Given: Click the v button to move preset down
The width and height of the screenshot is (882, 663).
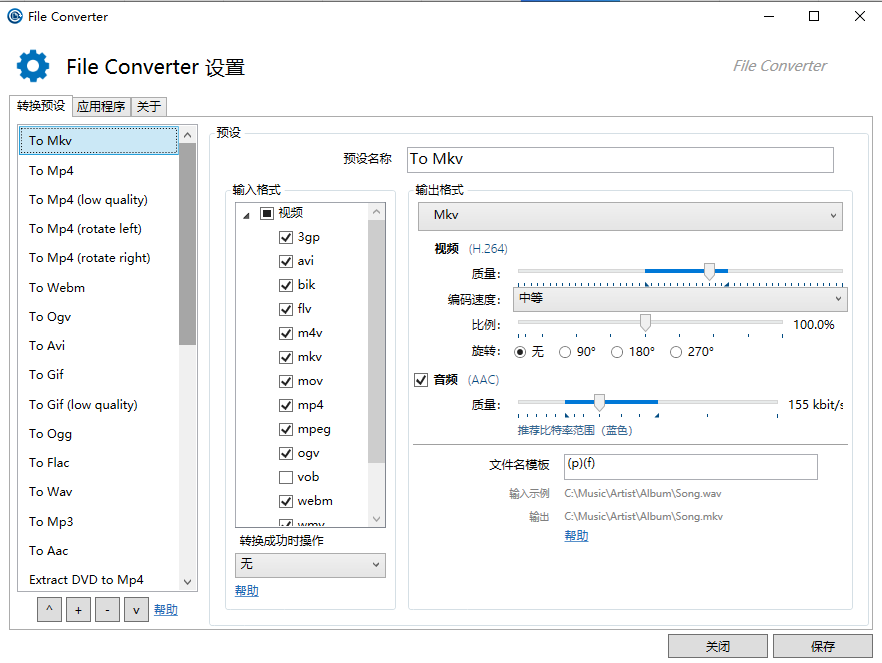Looking at the screenshot, I should tap(136, 609).
